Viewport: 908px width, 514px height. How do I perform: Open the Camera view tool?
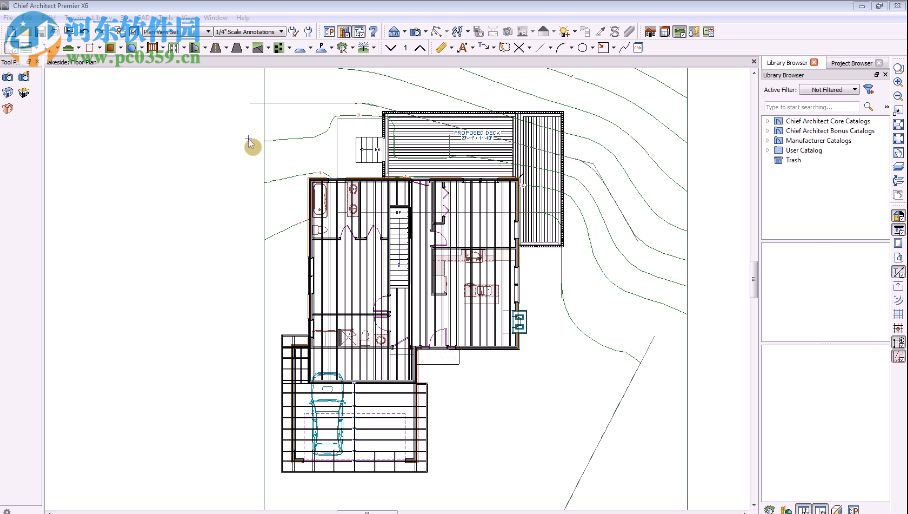pos(415,31)
